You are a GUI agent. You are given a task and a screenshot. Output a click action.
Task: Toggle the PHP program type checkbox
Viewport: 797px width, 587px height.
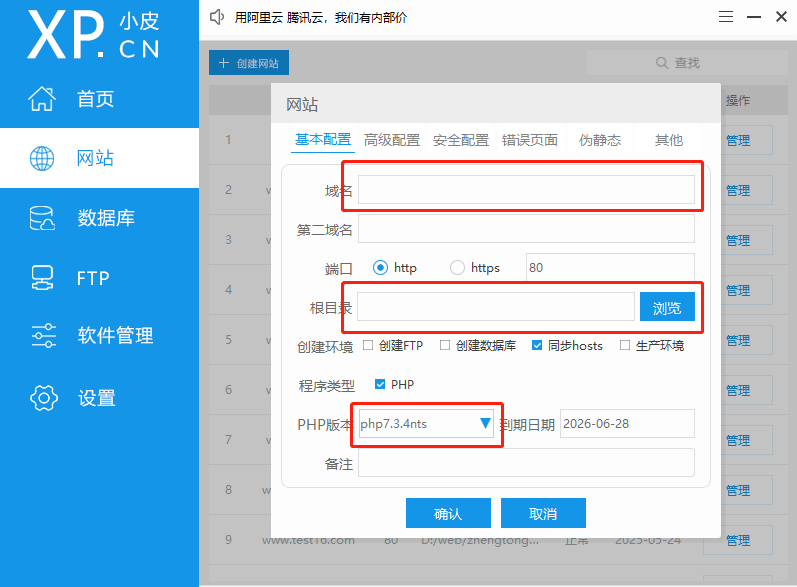pyautogui.click(x=380, y=384)
